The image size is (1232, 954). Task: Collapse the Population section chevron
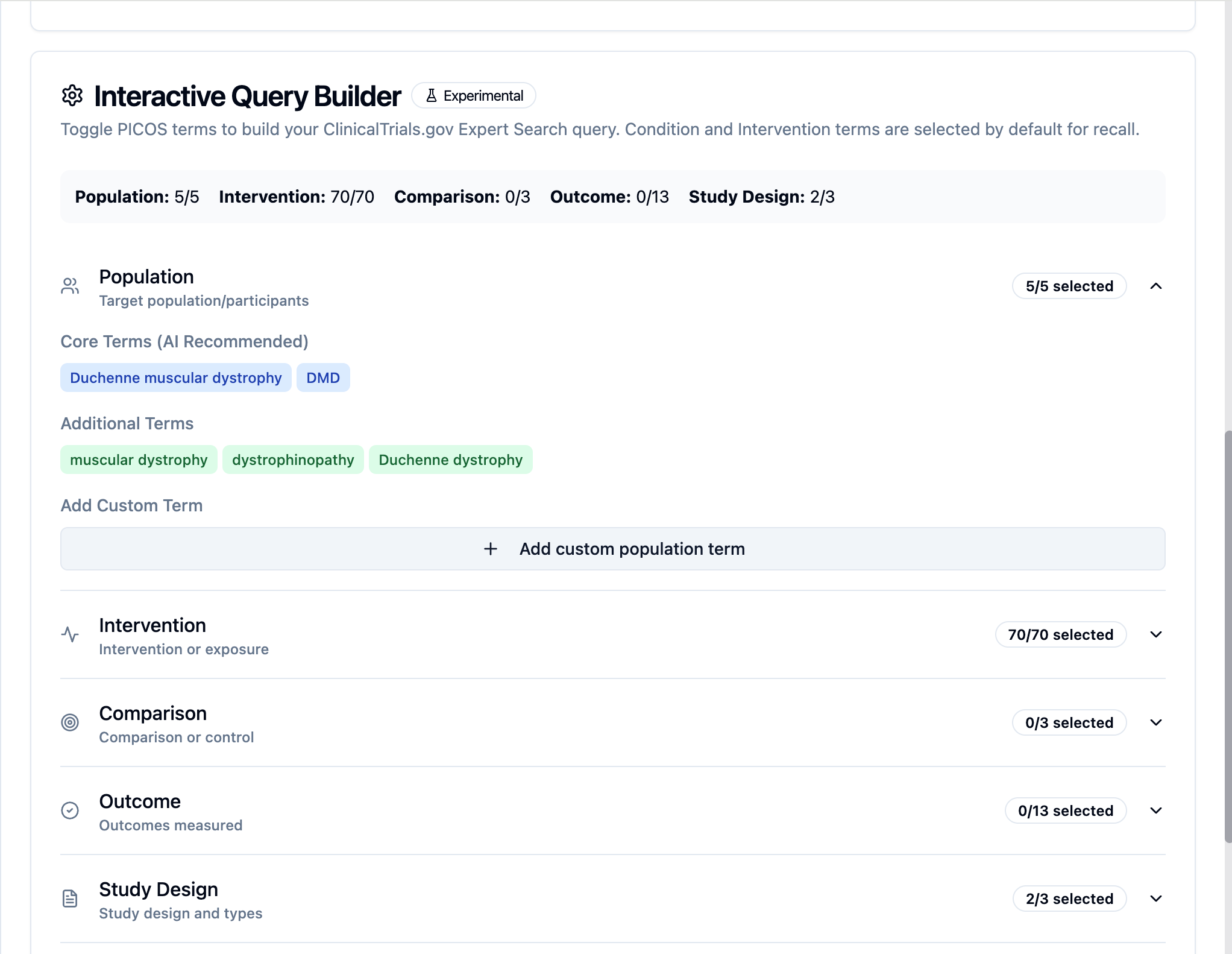click(x=1155, y=286)
